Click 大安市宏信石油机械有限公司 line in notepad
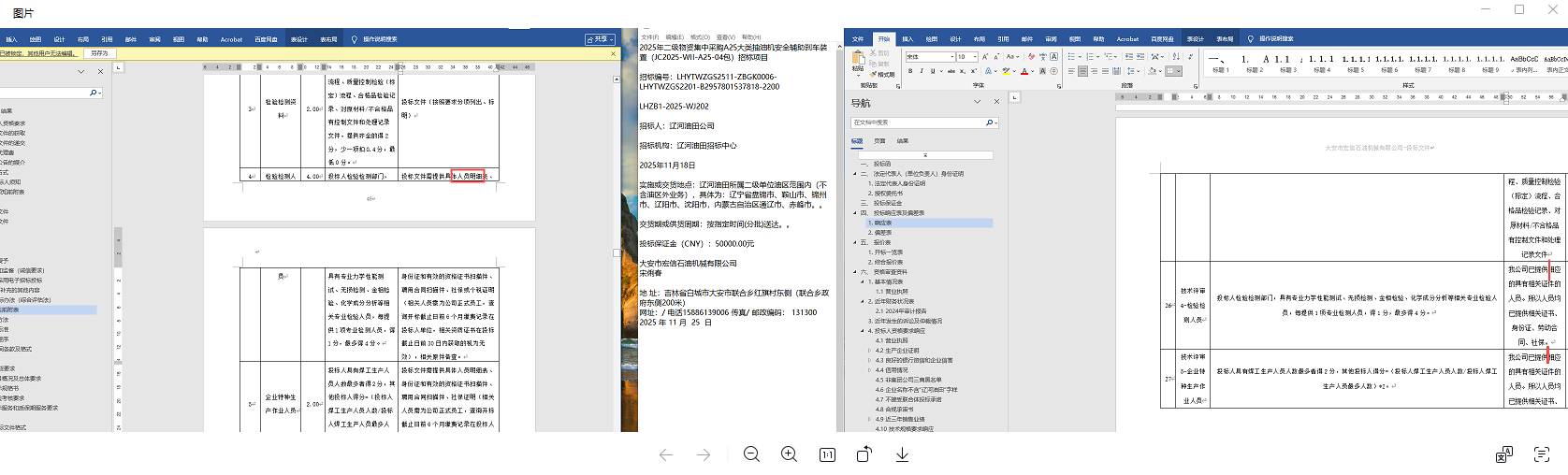Viewport: 1568px width, 475px height. point(688,264)
